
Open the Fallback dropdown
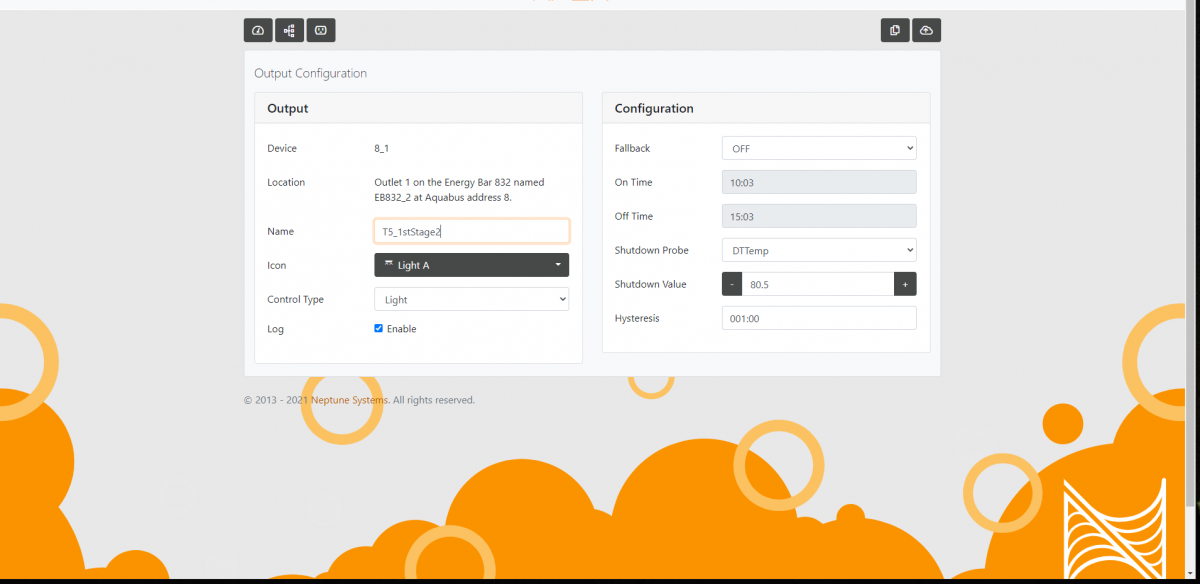tap(819, 148)
